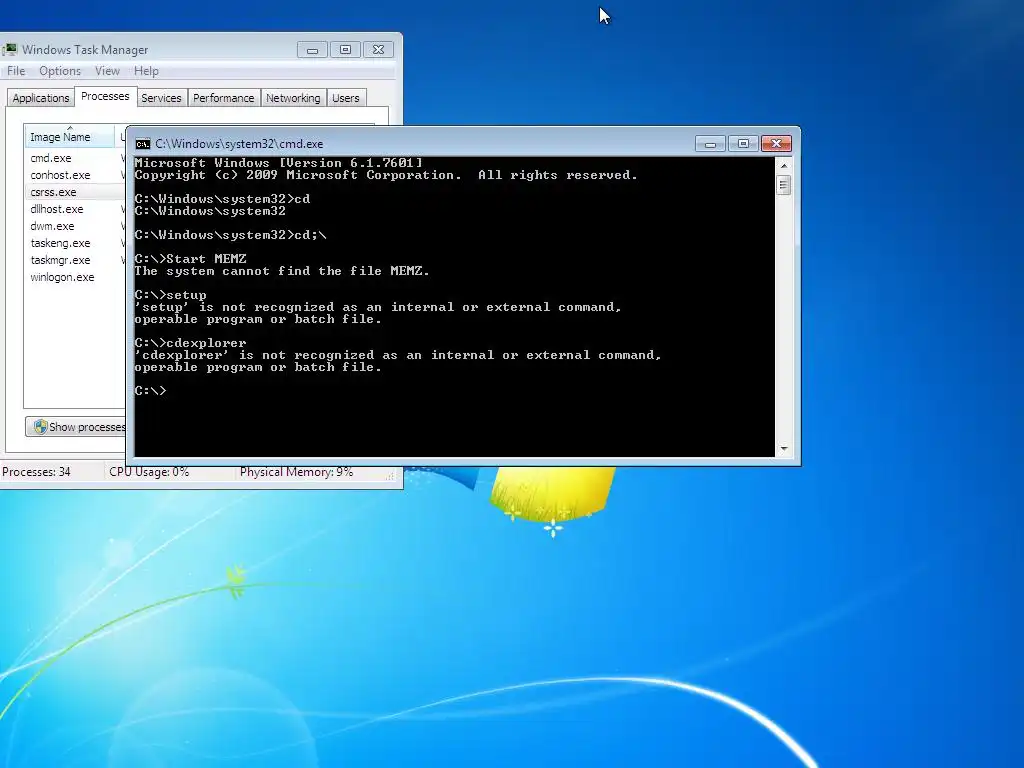Minimize the Windows Task Manager window
The height and width of the screenshot is (768, 1024).
click(x=312, y=50)
